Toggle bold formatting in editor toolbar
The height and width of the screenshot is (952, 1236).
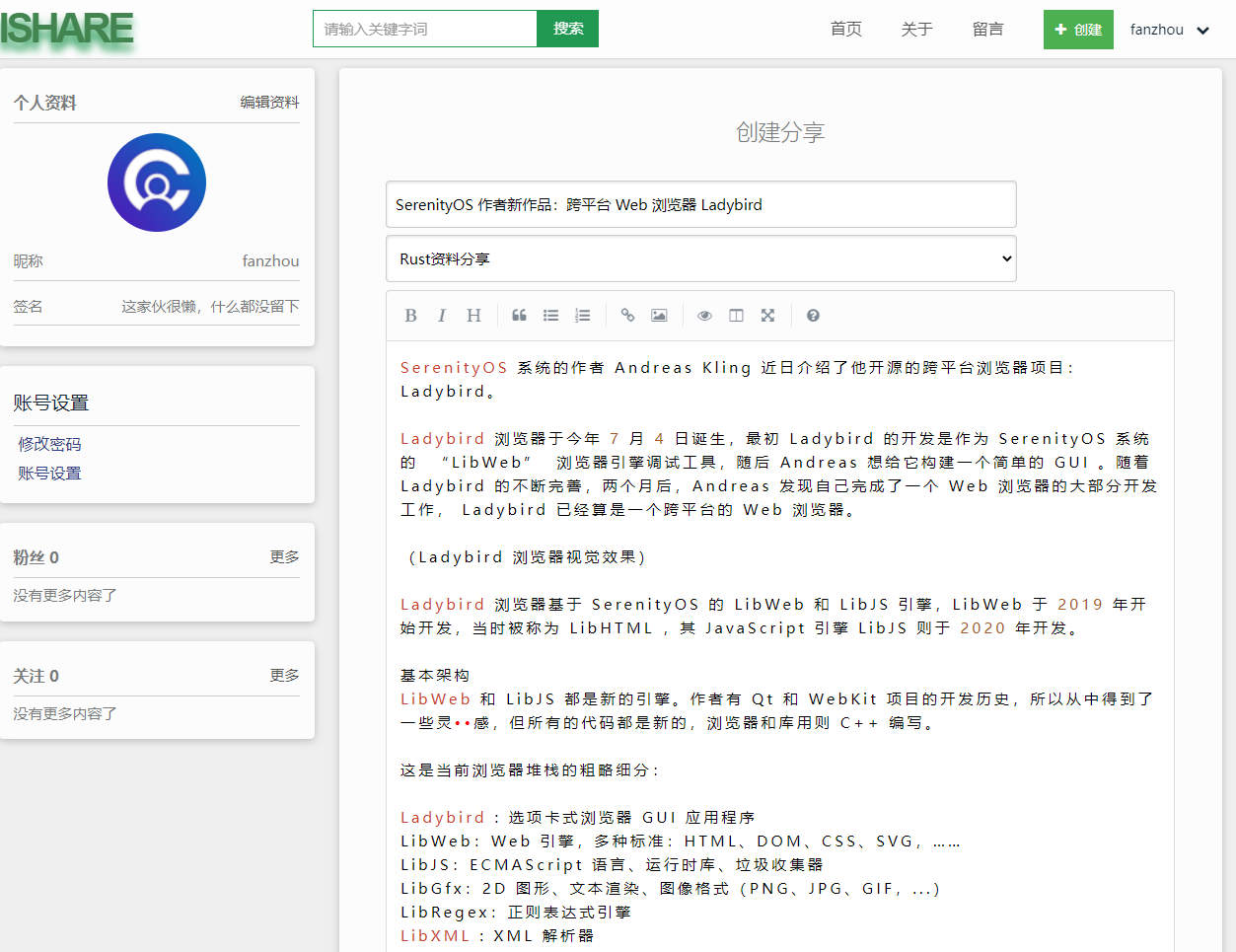coord(410,316)
